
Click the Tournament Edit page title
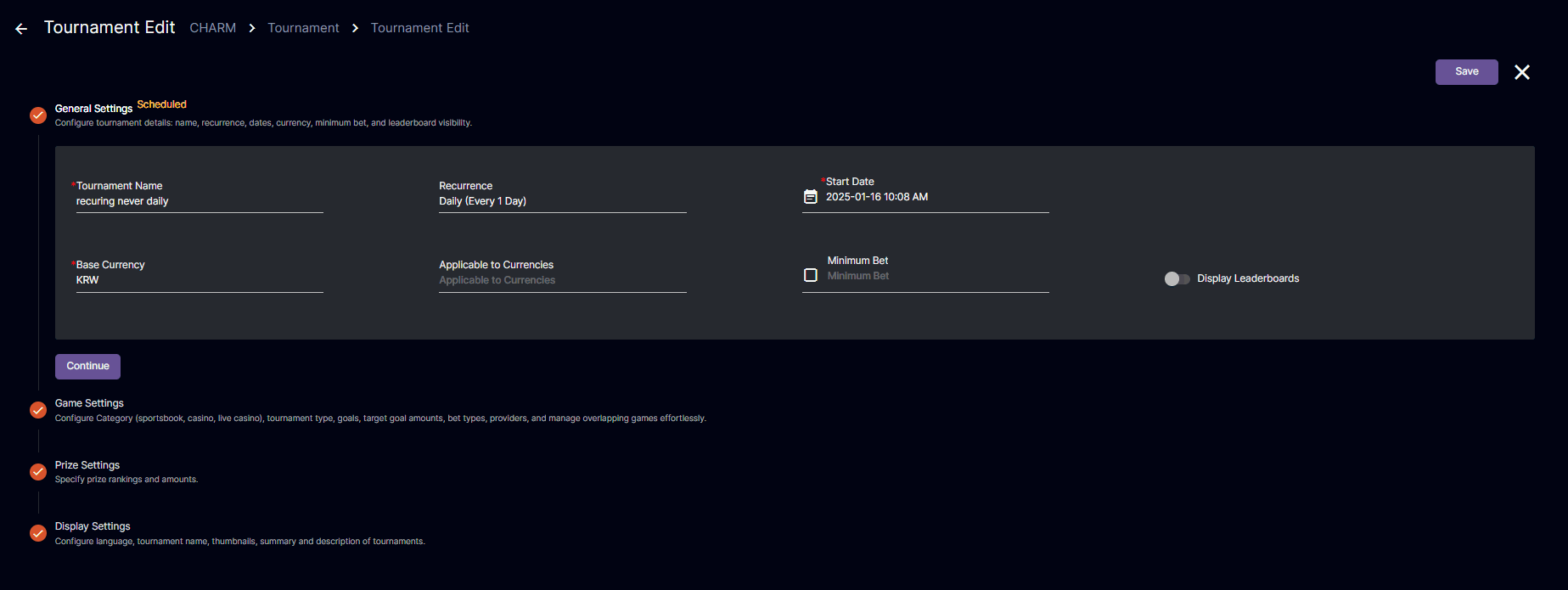(x=110, y=27)
